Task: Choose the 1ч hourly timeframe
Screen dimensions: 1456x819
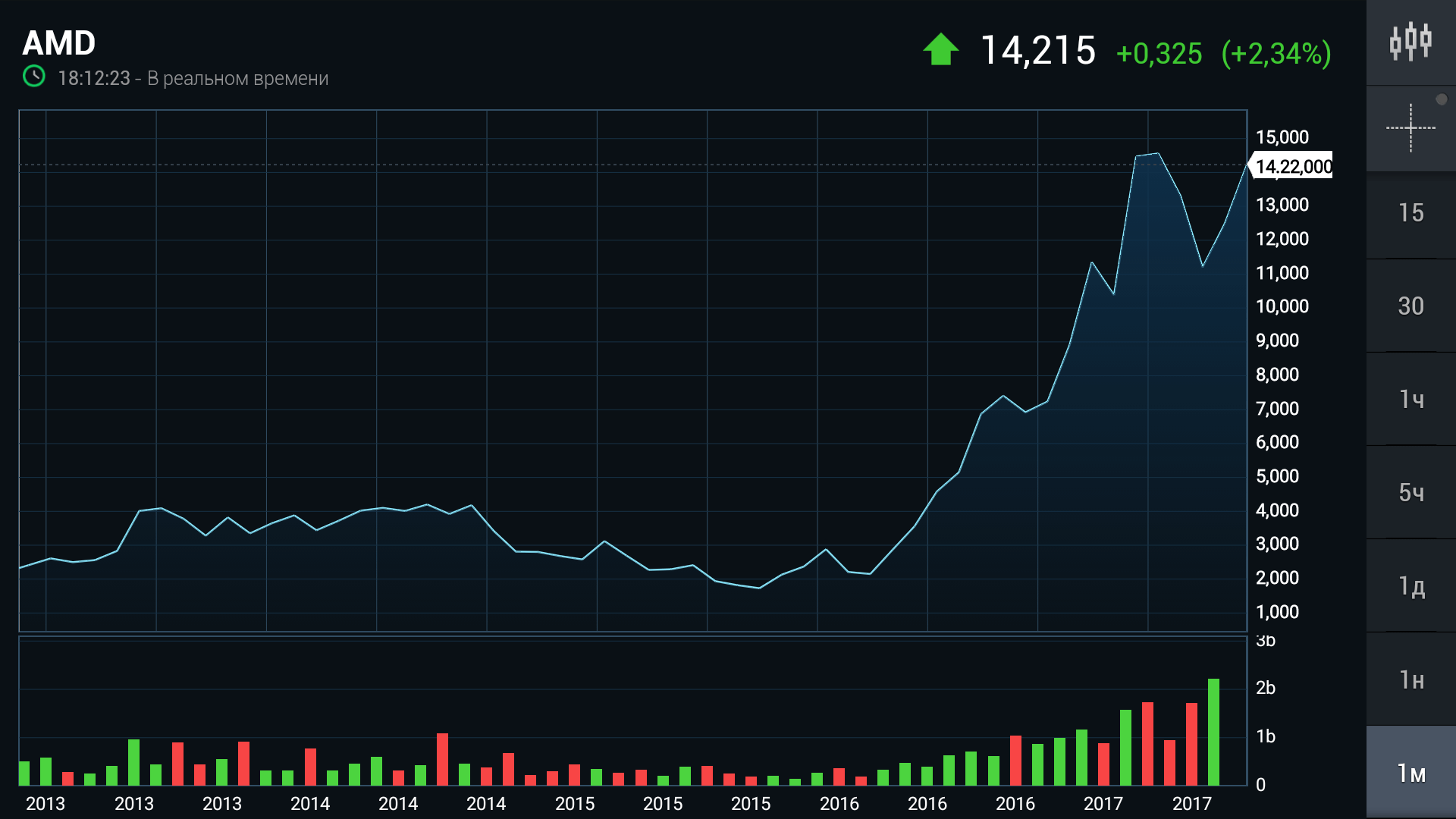Action: pos(1410,400)
